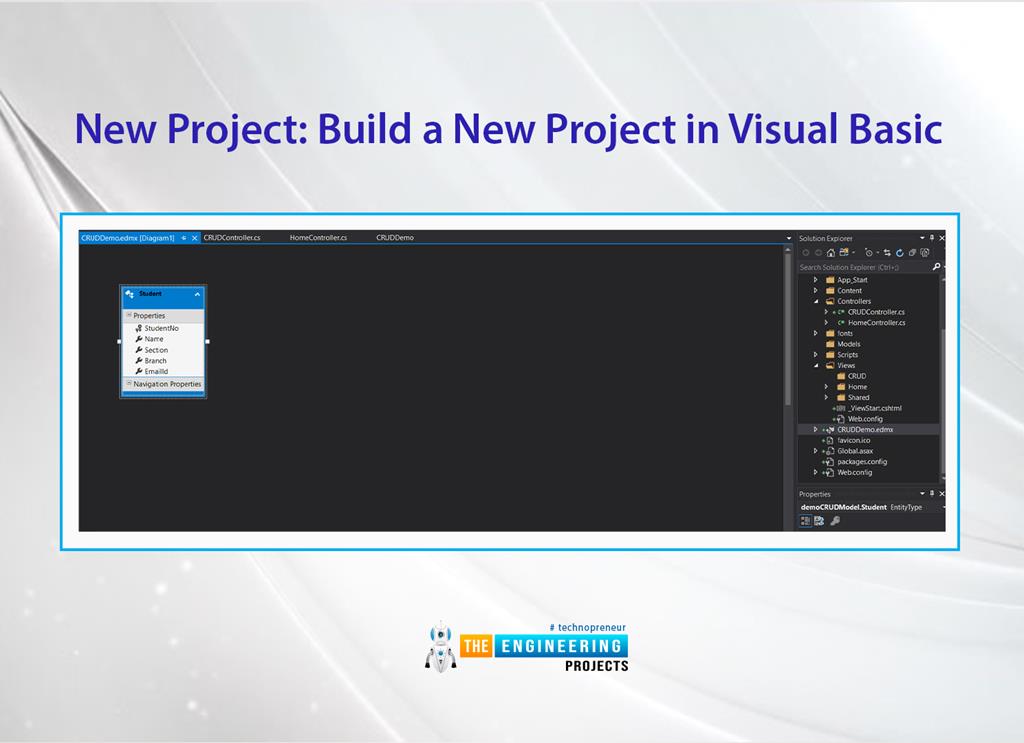1024x743 pixels.
Task: Click the Home icon in Solution Explorer toolbar
Action: click(831, 253)
